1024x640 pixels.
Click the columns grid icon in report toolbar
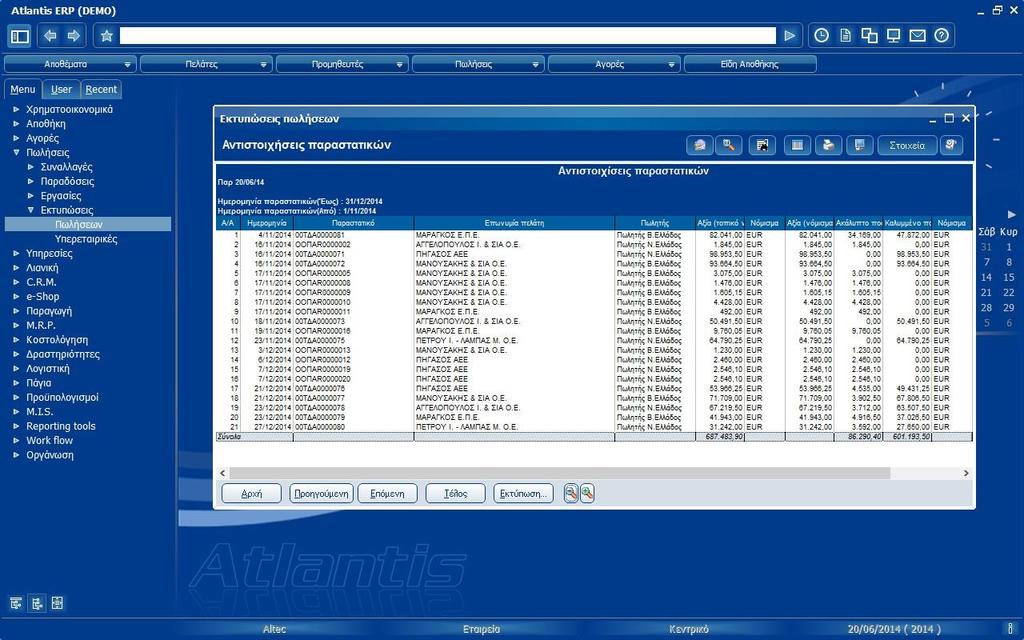tap(797, 145)
